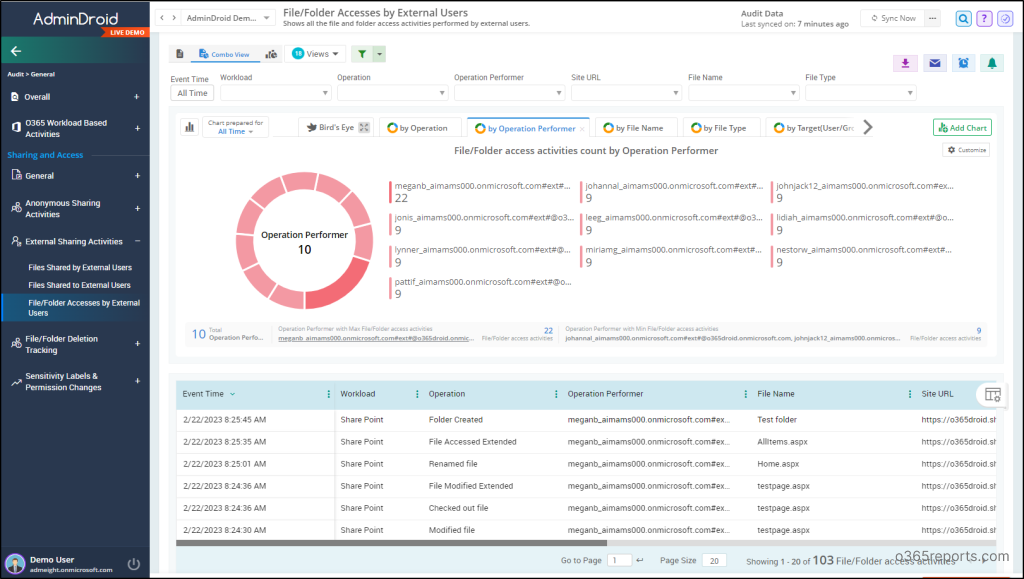This screenshot has width=1024, height=579.
Task: Expand Sensitivity Labels & Permission Changes section
Action: [x=137, y=381]
